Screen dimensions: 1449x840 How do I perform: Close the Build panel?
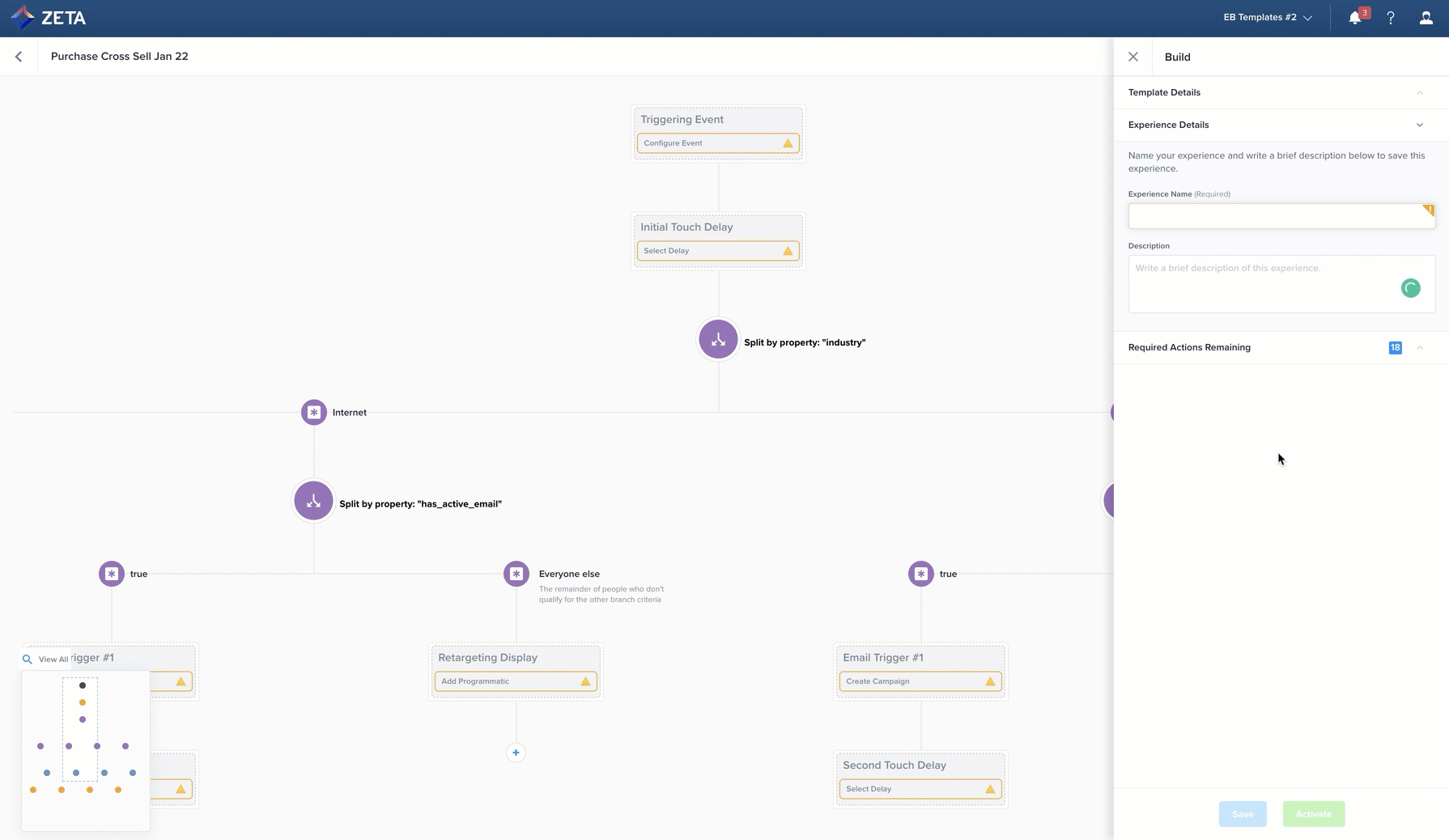[x=1133, y=57]
